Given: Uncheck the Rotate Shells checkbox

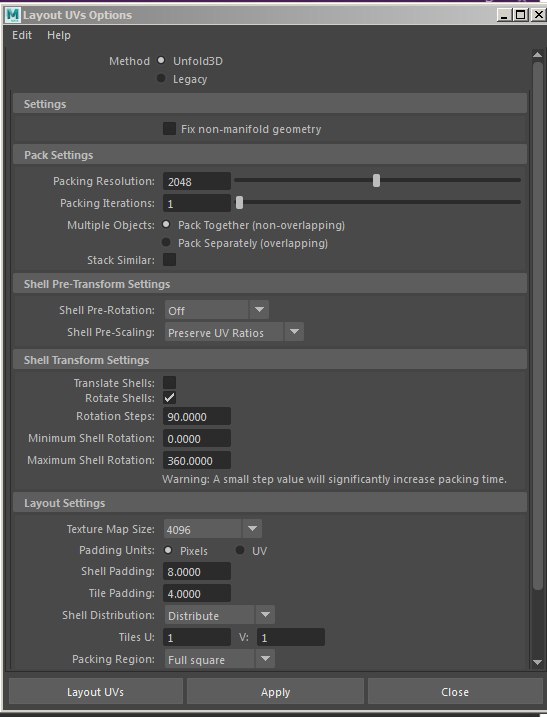Looking at the screenshot, I should tap(169, 397).
